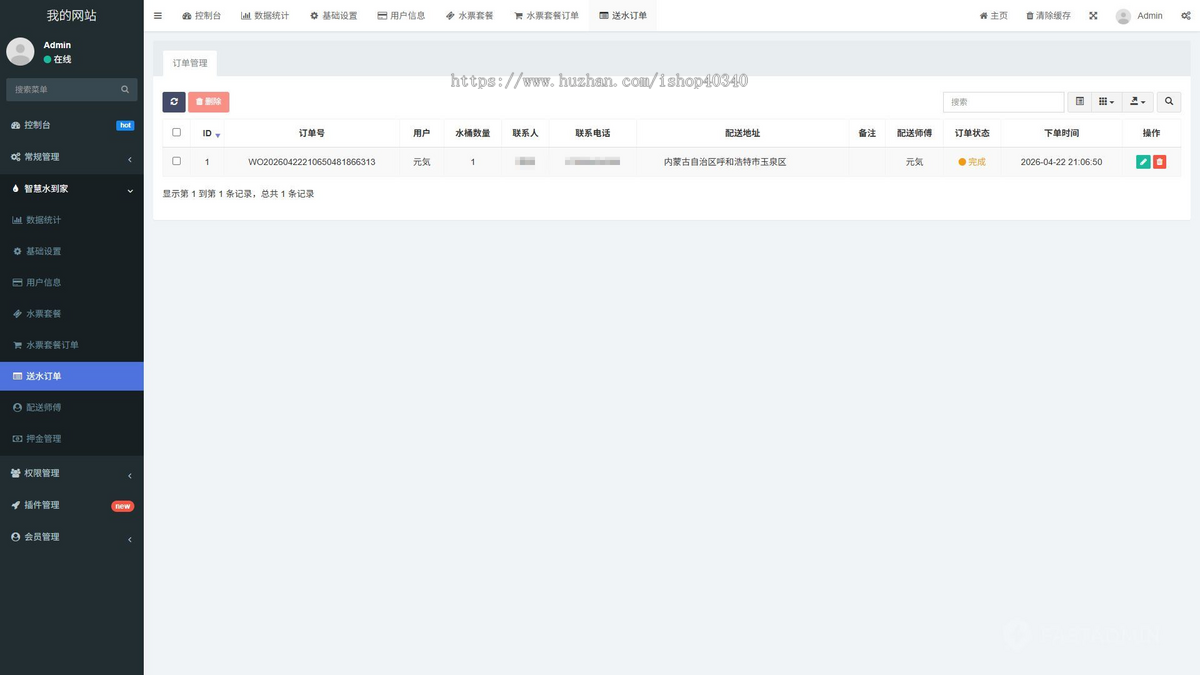Open 插件管理 in the sidebar
The height and width of the screenshot is (675, 1200).
tap(72, 505)
